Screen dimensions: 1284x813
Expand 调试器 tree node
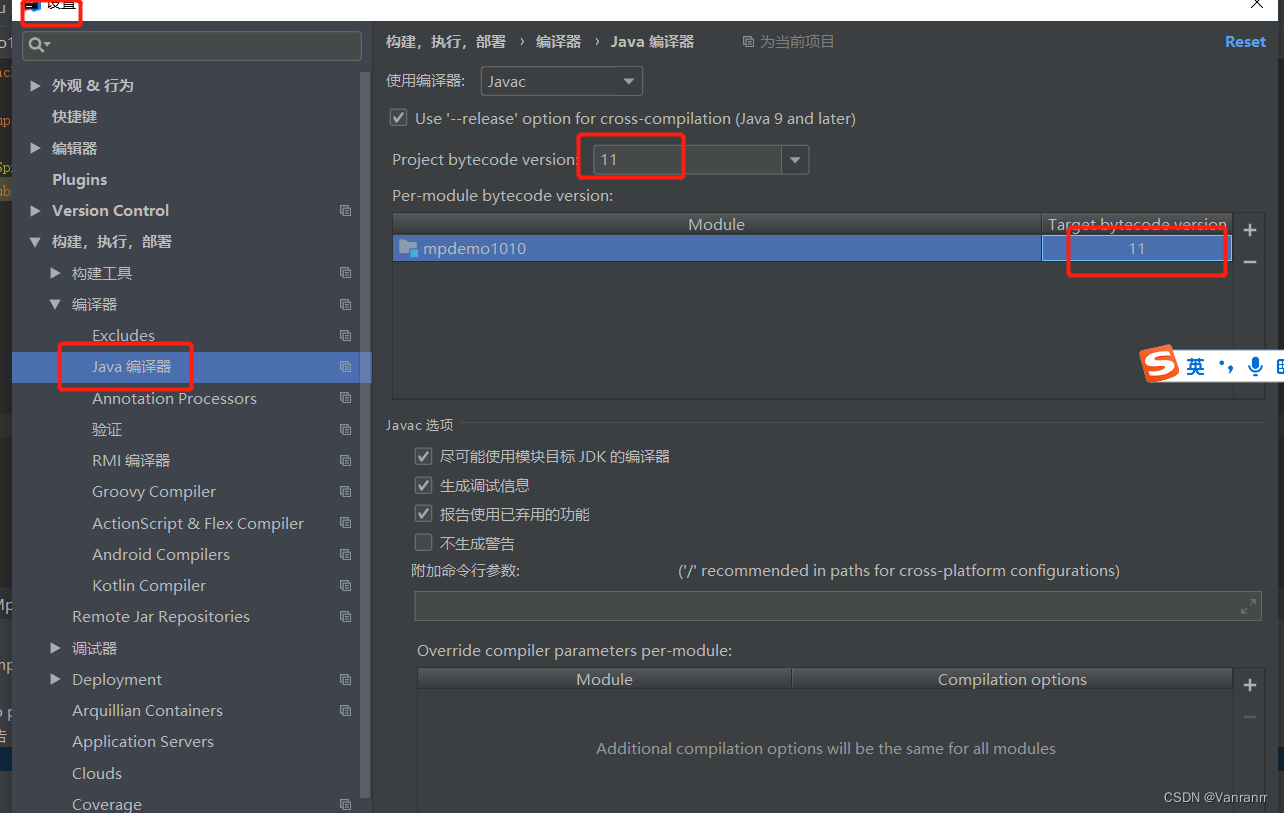click(56, 648)
